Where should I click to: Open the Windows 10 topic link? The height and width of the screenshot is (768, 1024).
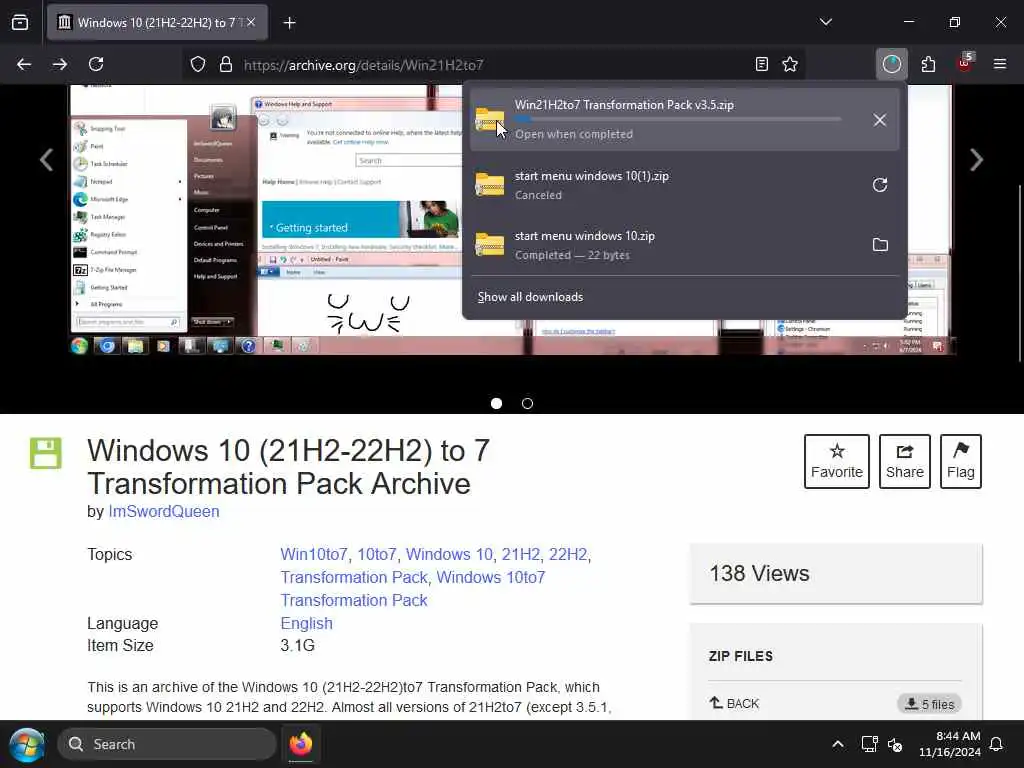449,554
